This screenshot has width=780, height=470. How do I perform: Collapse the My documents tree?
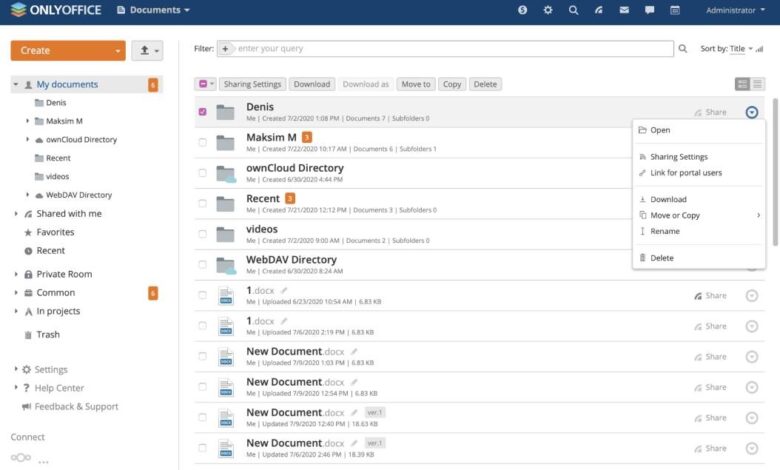pos(15,85)
